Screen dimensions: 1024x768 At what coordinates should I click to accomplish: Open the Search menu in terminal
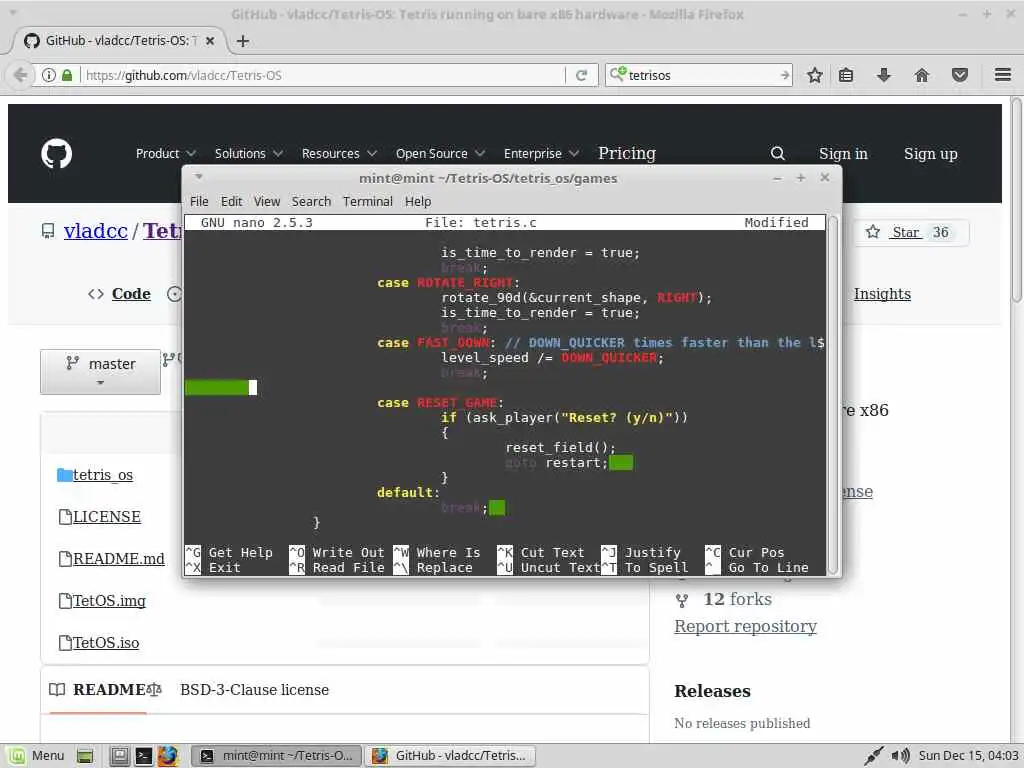pos(311,201)
